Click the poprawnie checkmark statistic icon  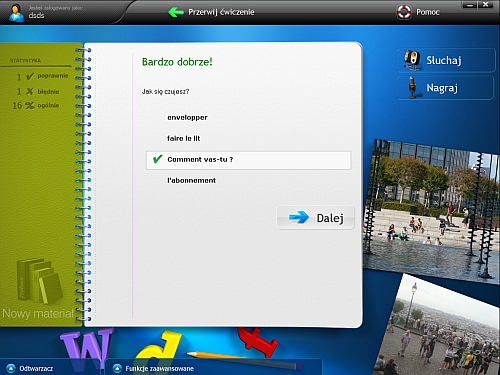(x=30, y=76)
